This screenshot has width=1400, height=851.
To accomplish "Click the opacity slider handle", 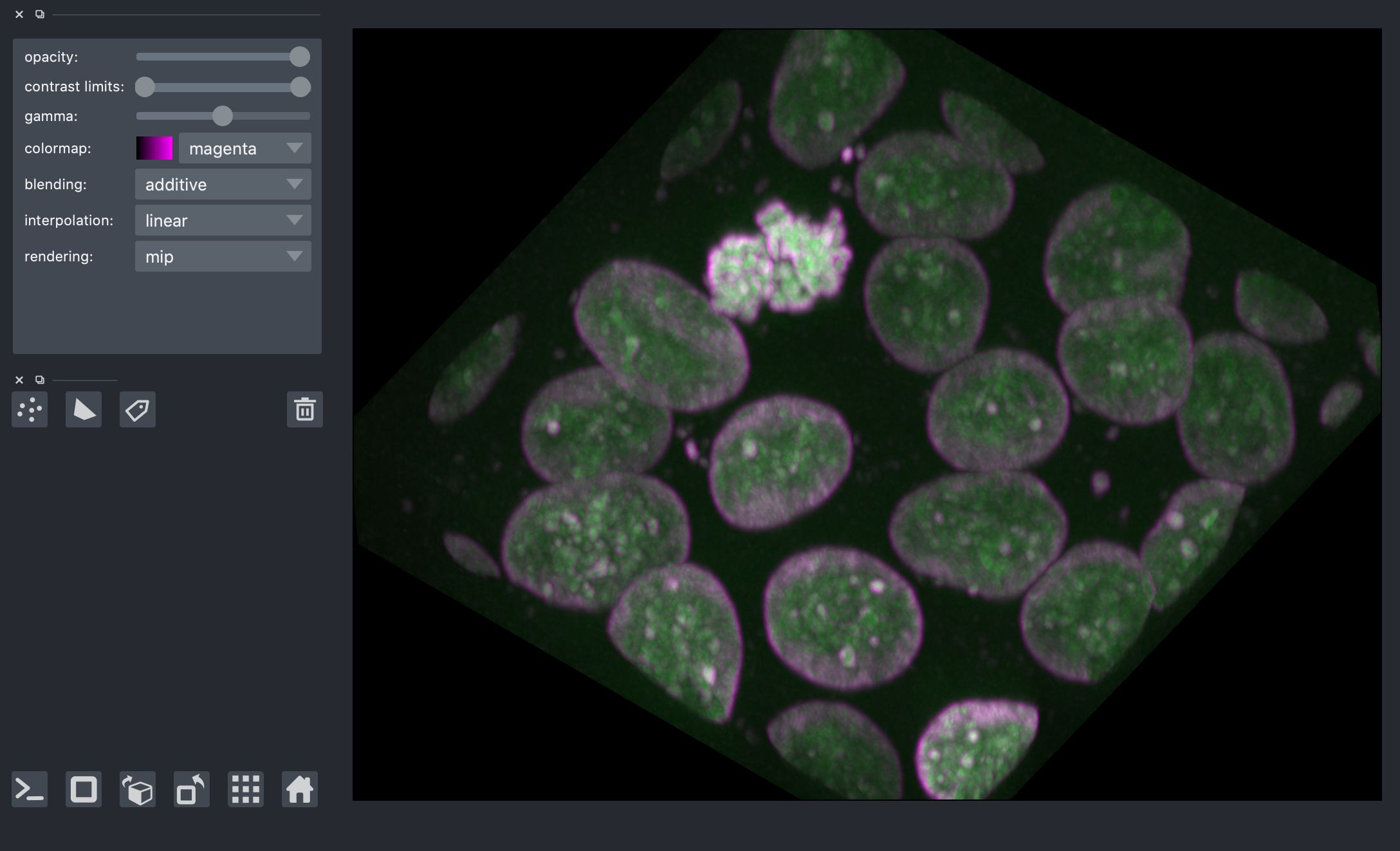I will [300, 57].
